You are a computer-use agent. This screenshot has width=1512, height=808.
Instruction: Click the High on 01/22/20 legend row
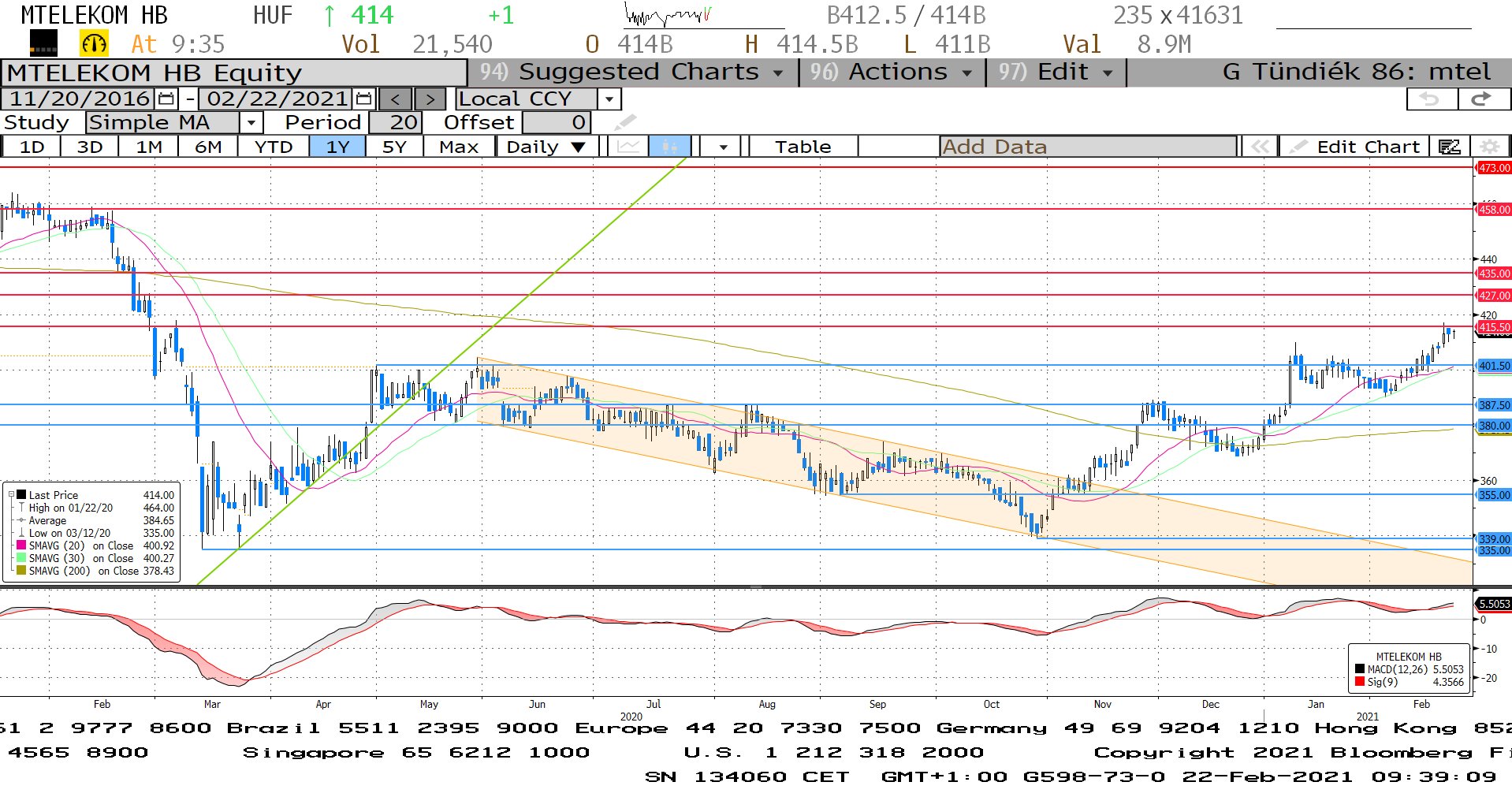[96, 508]
